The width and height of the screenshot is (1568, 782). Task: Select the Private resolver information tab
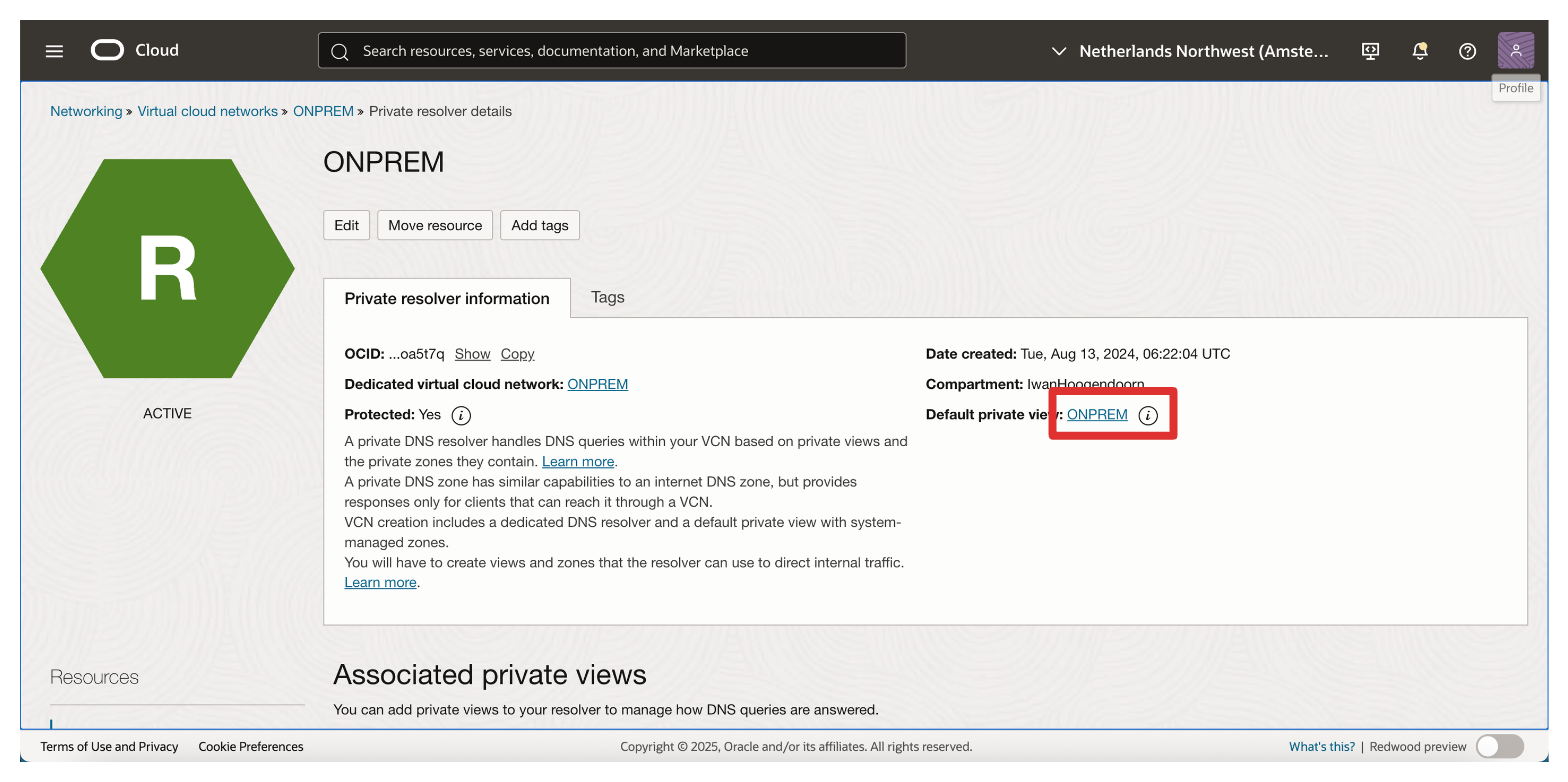[x=447, y=298]
